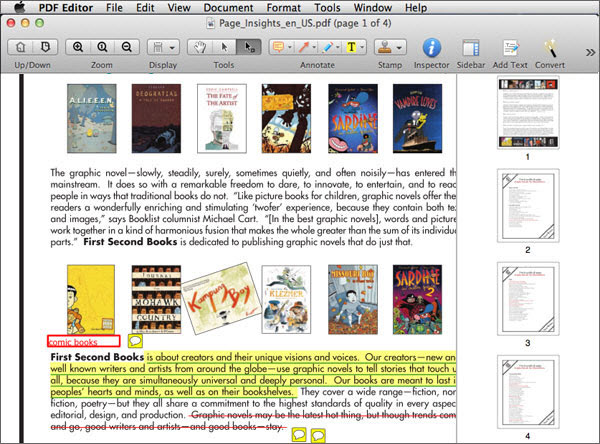Screen dimensions: 600x444
Task: Choose the pencil highlighter tool
Action: [x=328, y=47]
